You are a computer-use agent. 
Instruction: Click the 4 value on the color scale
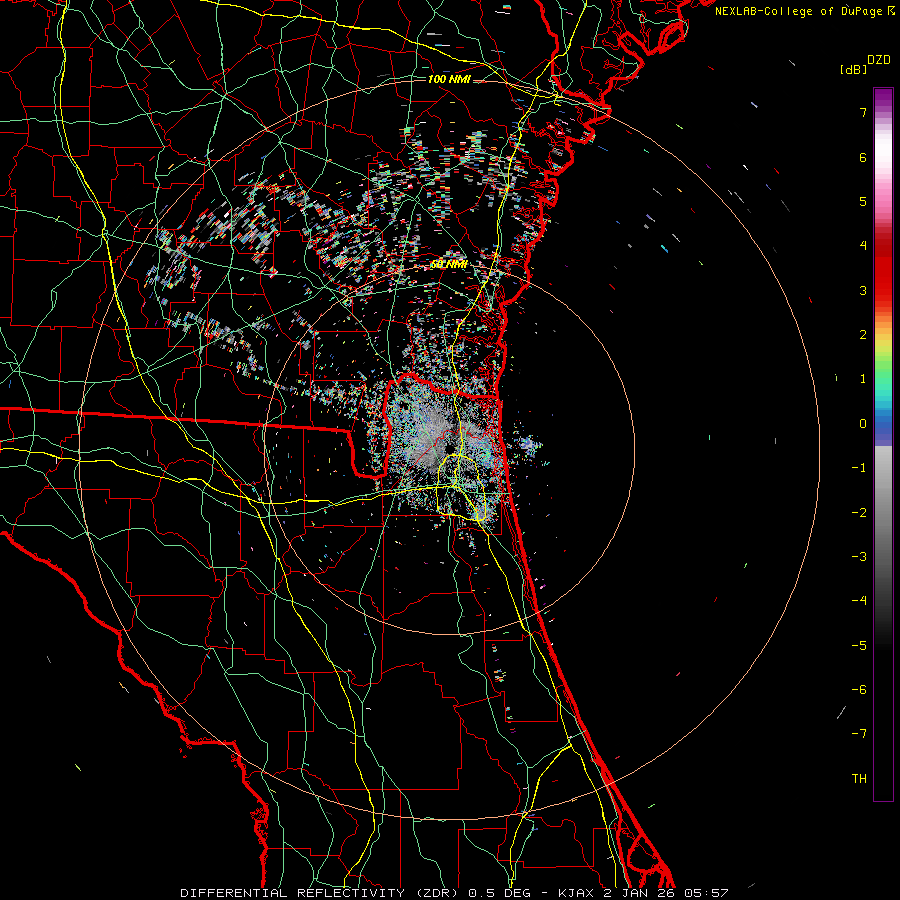coord(863,246)
